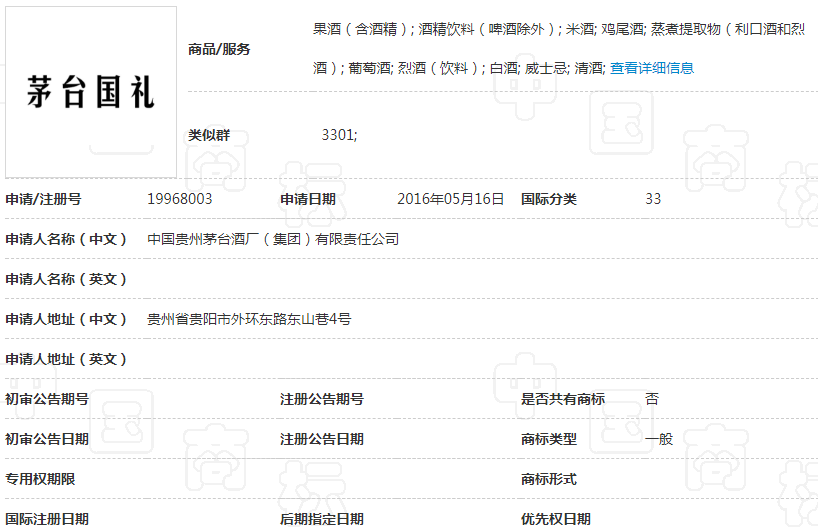Click the 商标形式 field label
Image resolution: width=818 pixels, height=532 pixels.
(x=549, y=479)
